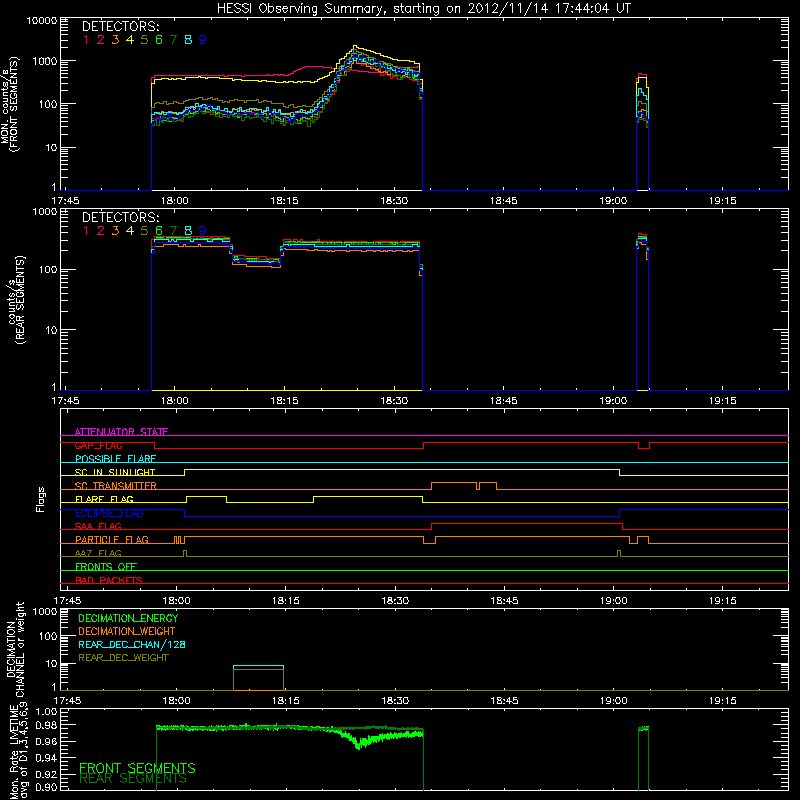Click the SC_TRANSMITTER flag label
Screen dimensions: 800x800
116,486
